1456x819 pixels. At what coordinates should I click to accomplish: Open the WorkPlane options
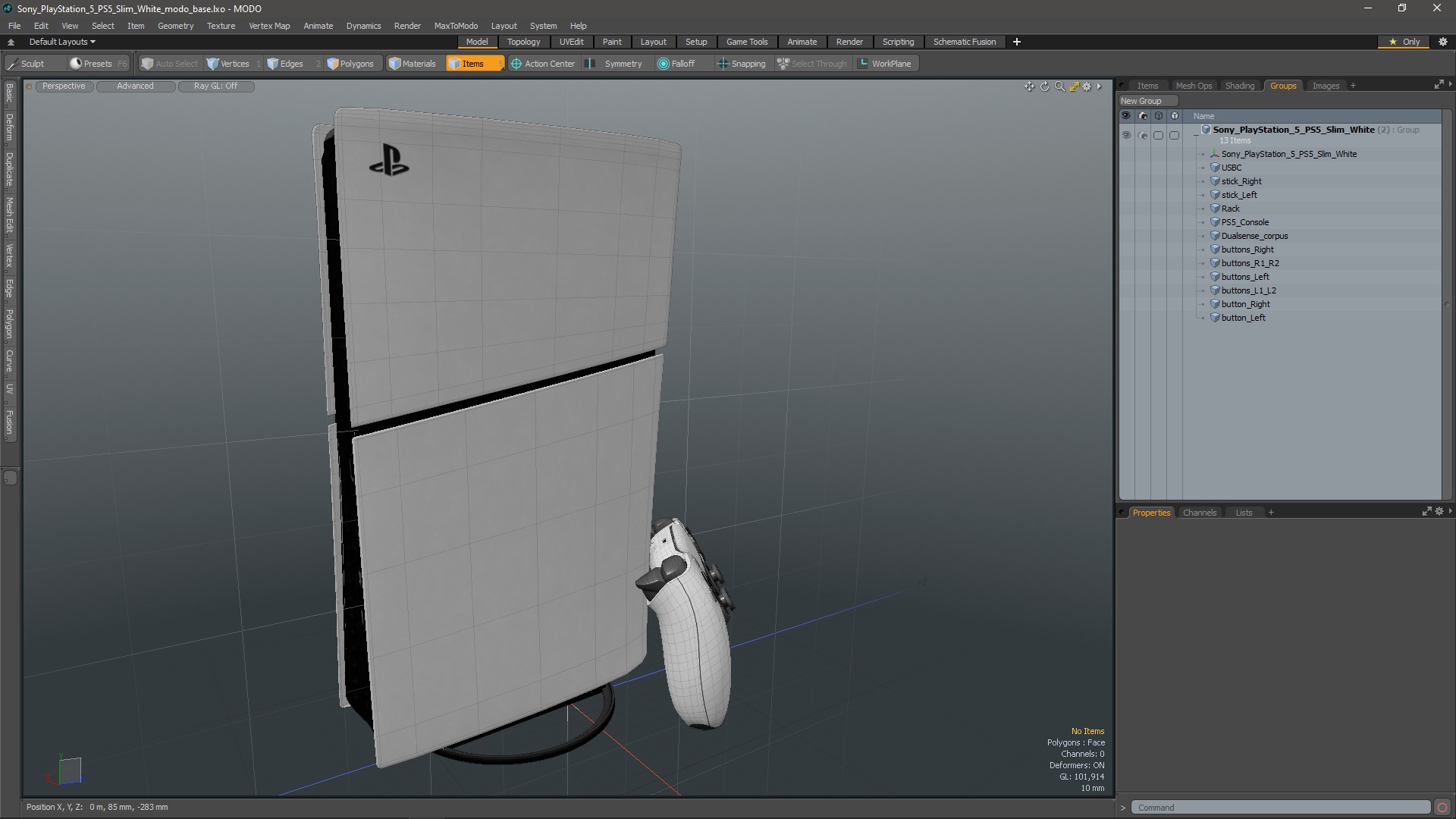coord(884,64)
